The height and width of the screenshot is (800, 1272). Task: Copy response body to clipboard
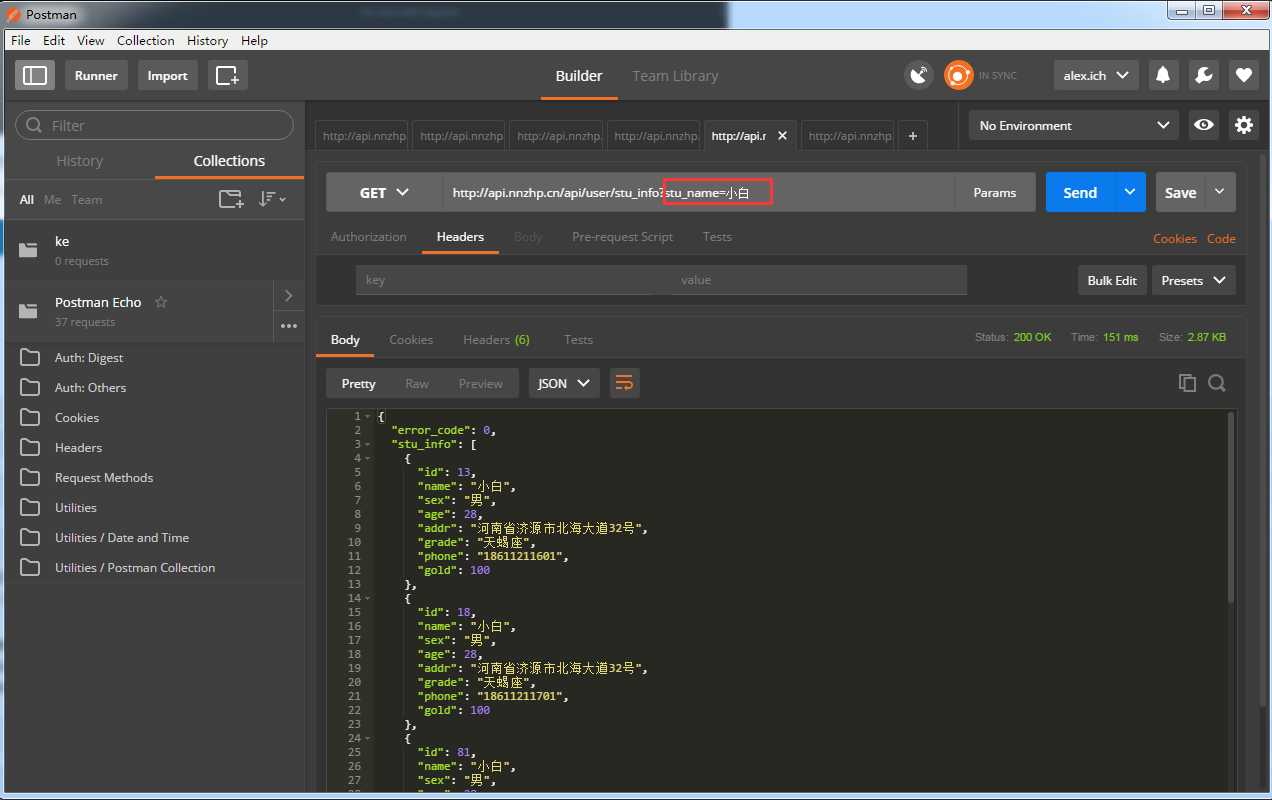1187,383
